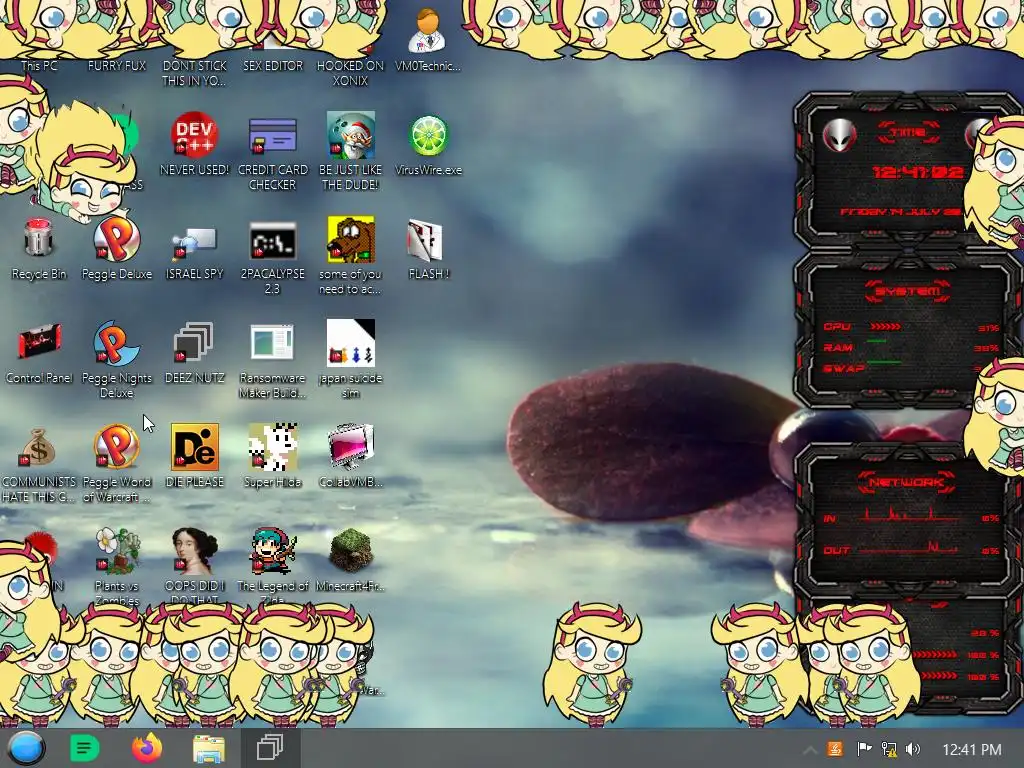1024x768 pixels.
Task: Launch Firefox from the taskbar
Action: [146, 748]
